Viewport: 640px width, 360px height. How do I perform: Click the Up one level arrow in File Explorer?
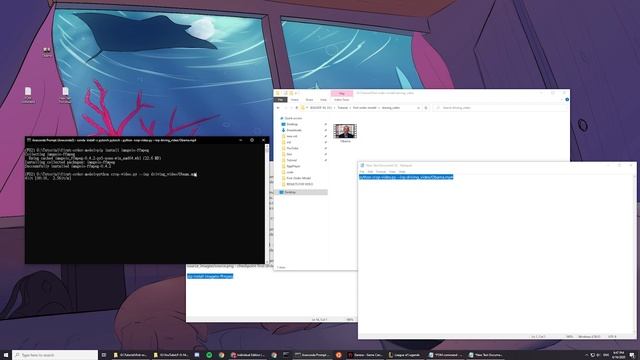point(297,108)
